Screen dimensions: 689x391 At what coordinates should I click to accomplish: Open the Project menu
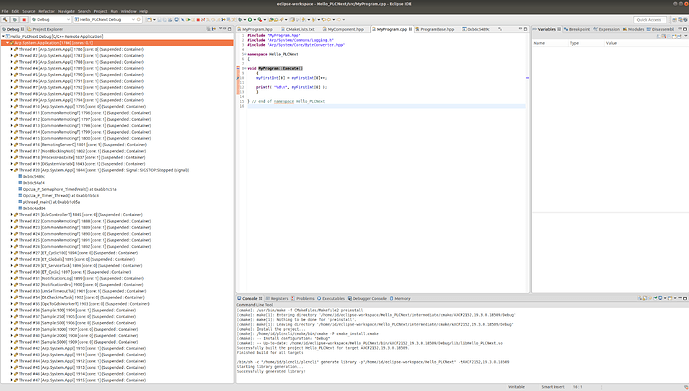[100, 11]
